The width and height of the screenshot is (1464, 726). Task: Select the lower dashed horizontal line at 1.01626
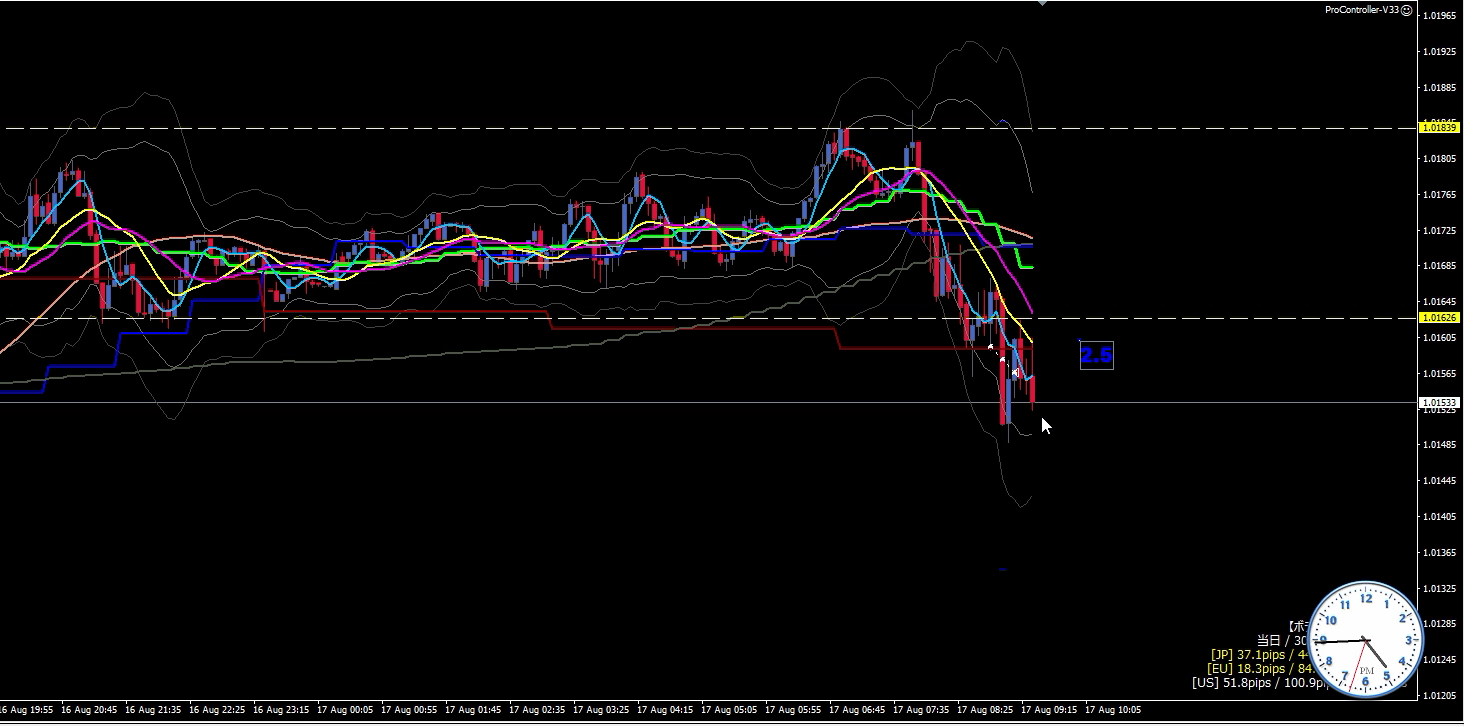click(x=709, y=318)
